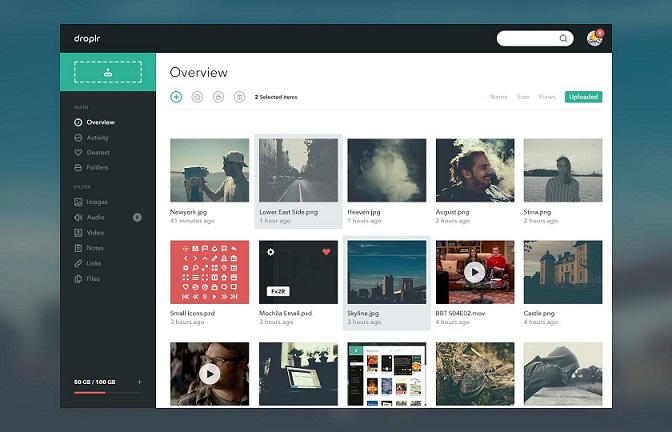The height and width of the screenshot is (432, 672).
Task: Open the Newyork.jpg thumbnail
Action: point(209,170)
